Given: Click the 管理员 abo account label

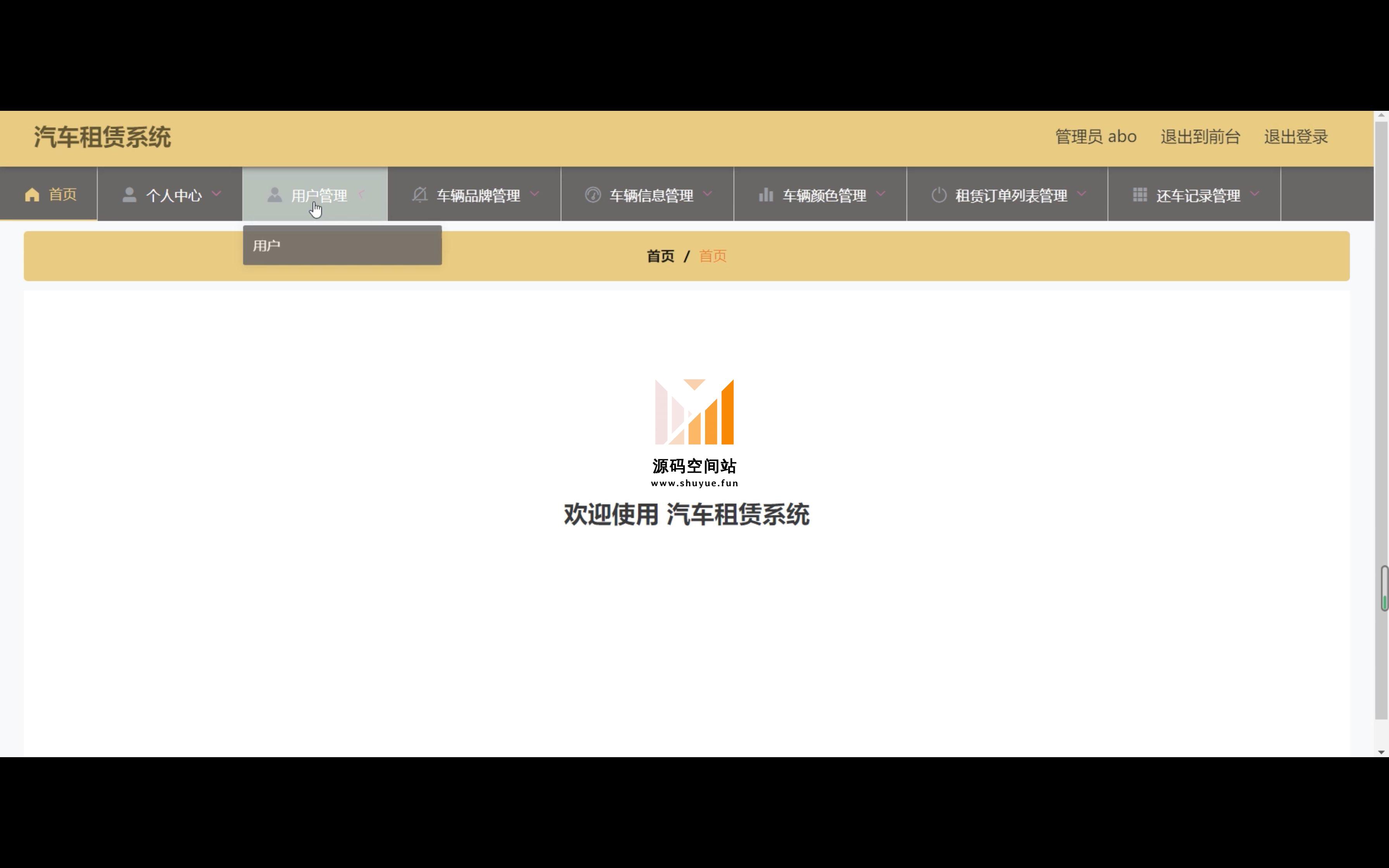Looking at the screenshot, I should [1096, 137].
